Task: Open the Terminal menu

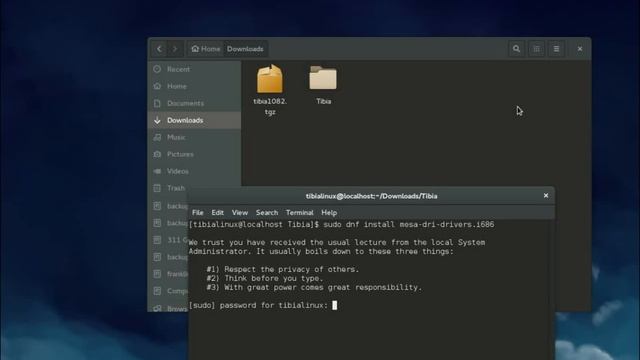Action: coord(300,213)
